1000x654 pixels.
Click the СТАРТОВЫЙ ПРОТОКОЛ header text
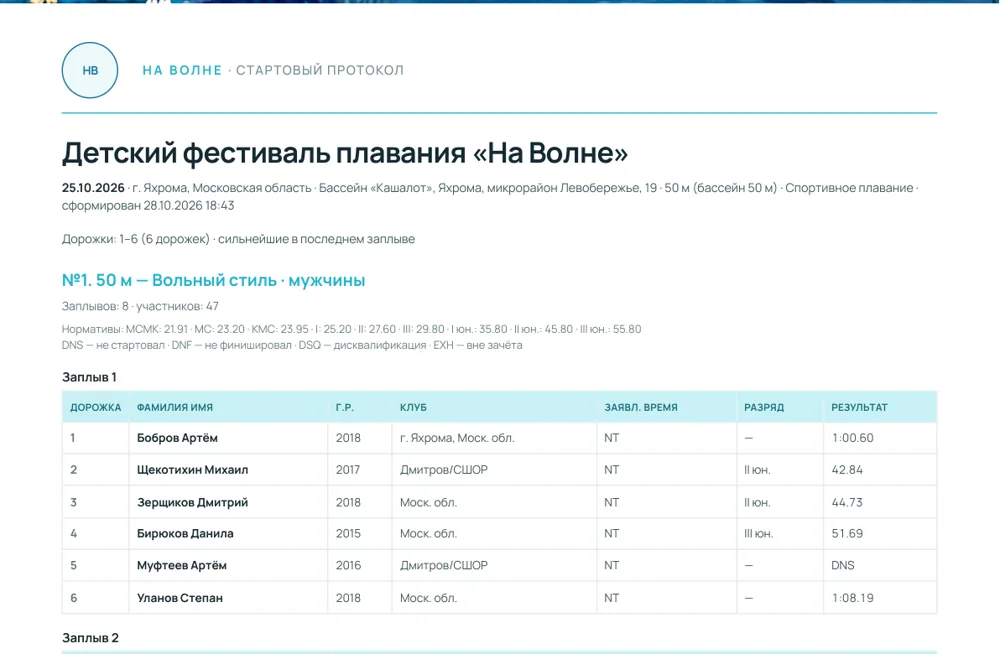(320, 70)
